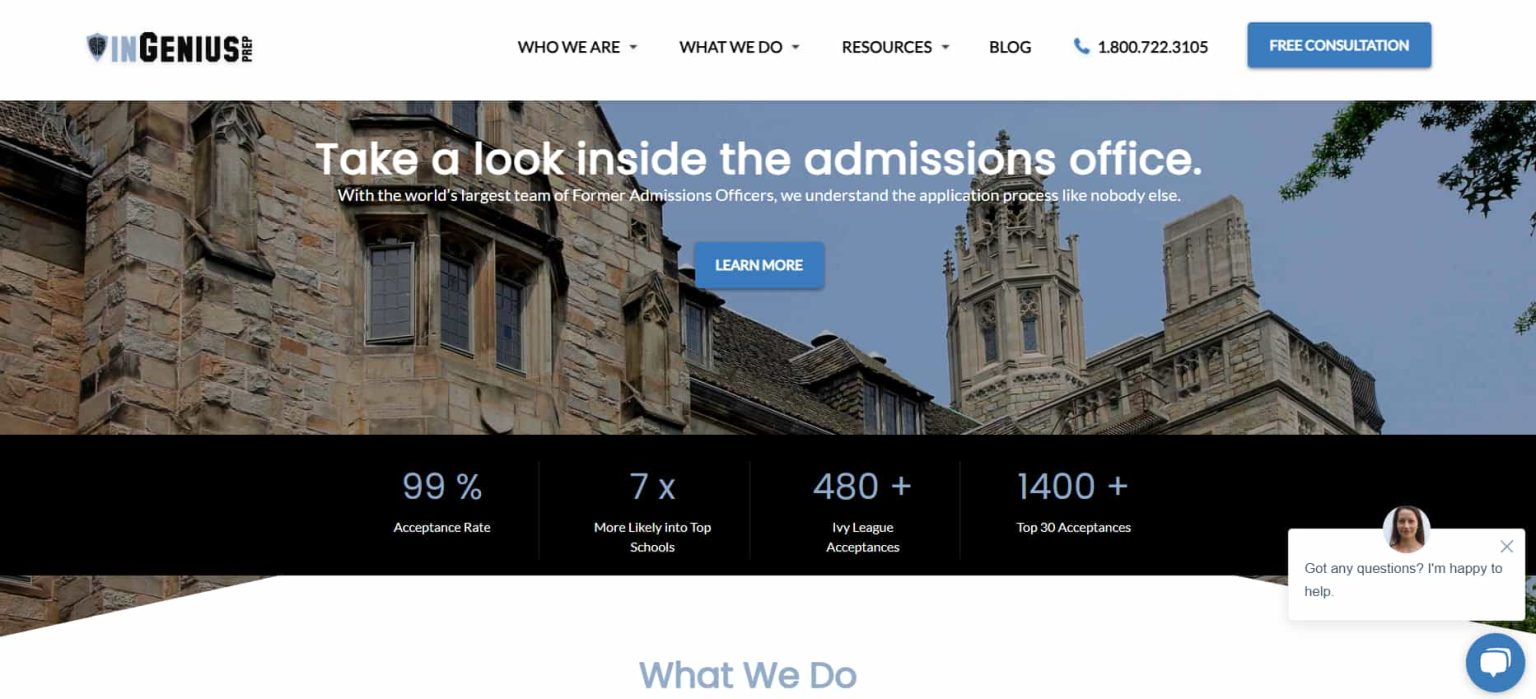Click the '7 x More Likely' statistic
1536x699 pixels.
[x=652, y=505]
